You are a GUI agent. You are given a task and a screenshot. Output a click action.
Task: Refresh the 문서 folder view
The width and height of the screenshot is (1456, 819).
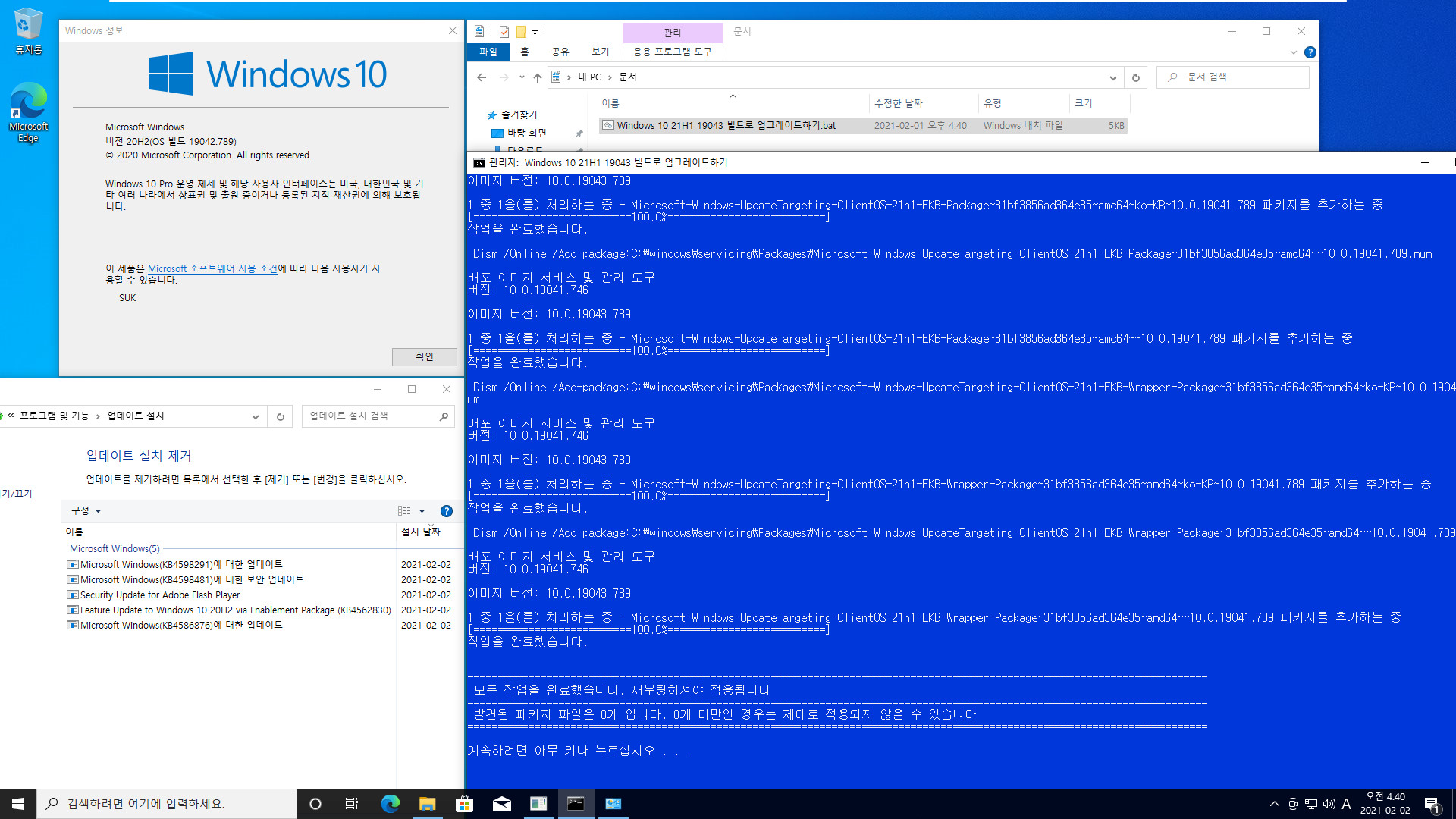(1135, 77)
